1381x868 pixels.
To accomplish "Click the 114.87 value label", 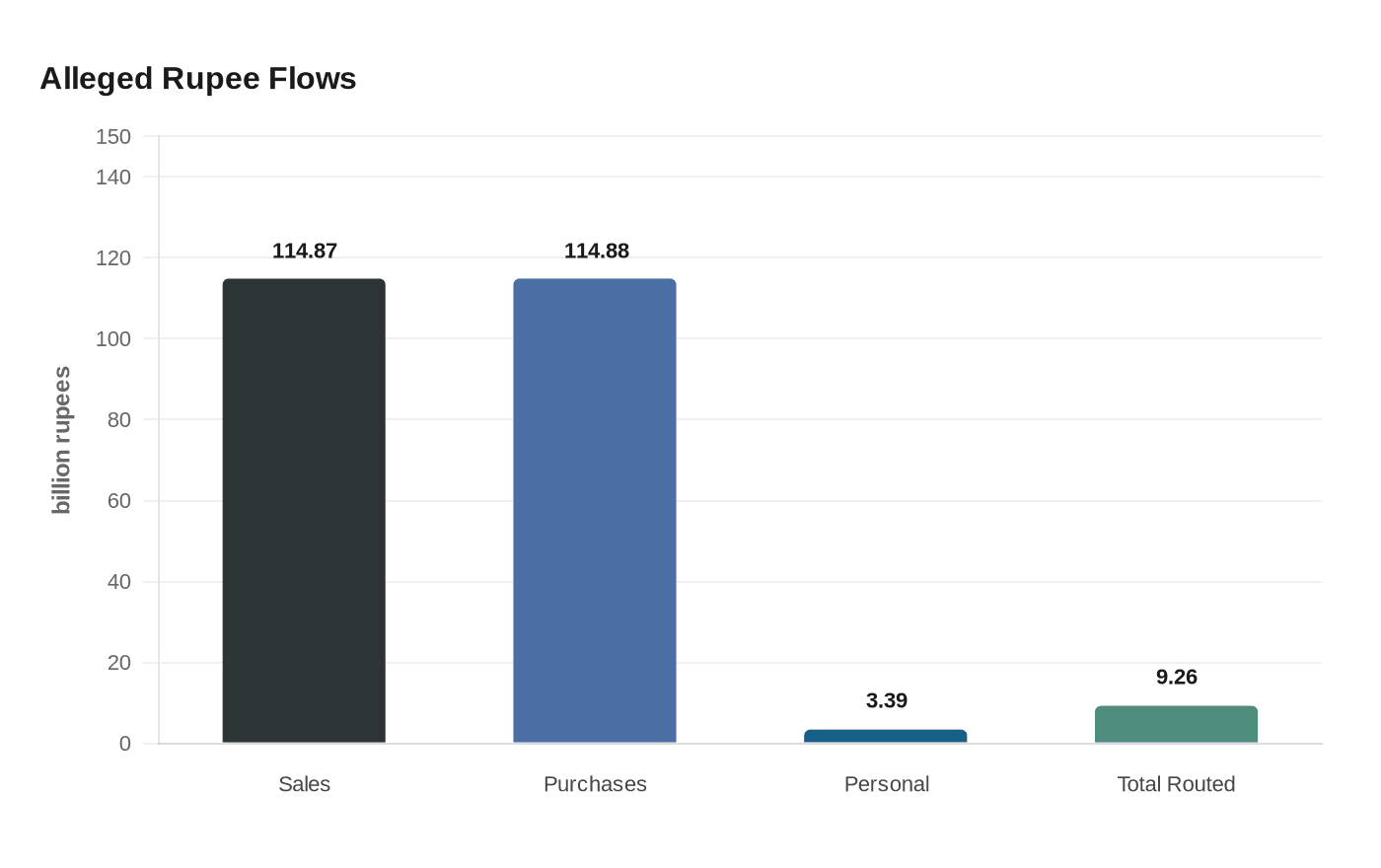I will [305, 251].
